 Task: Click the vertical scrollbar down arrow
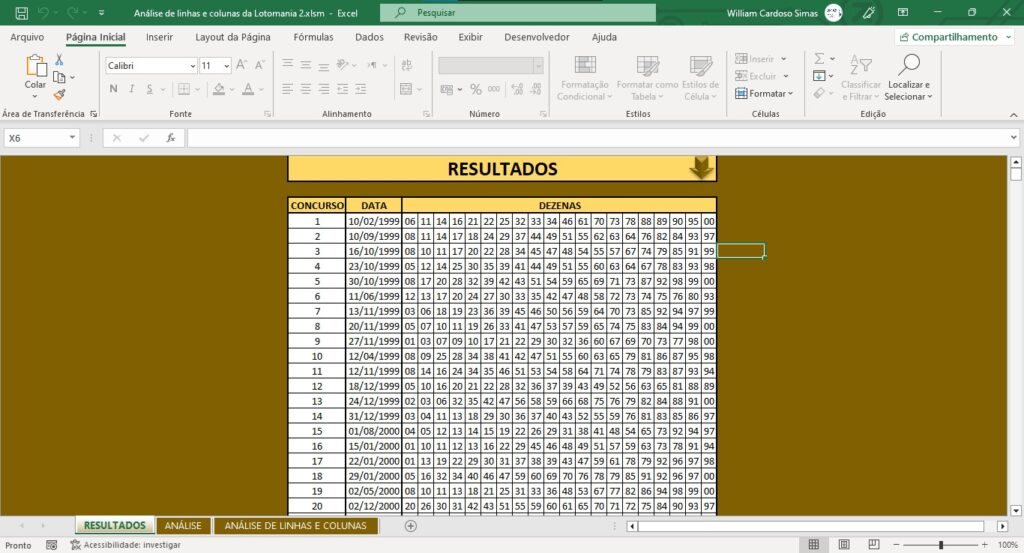pyautogui.click(x=1016, y=511)
